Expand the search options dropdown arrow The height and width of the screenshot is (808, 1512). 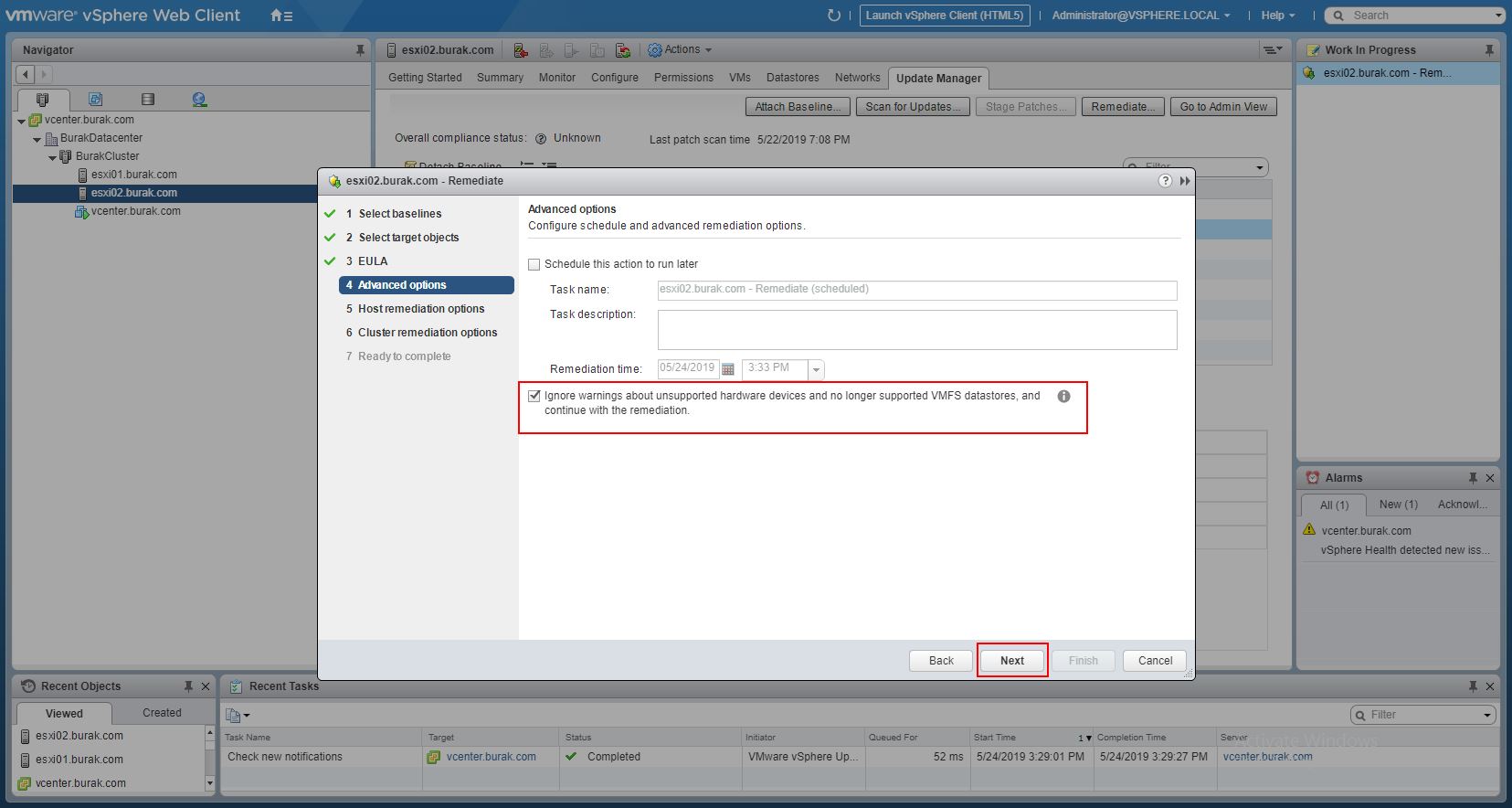pos(1498,16)
